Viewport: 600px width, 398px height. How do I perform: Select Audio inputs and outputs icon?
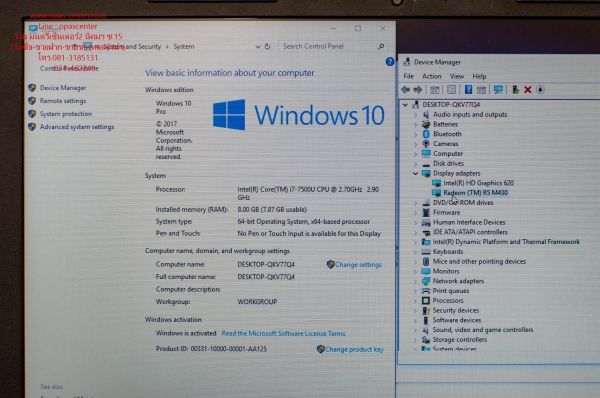click(x=426, y=114)
